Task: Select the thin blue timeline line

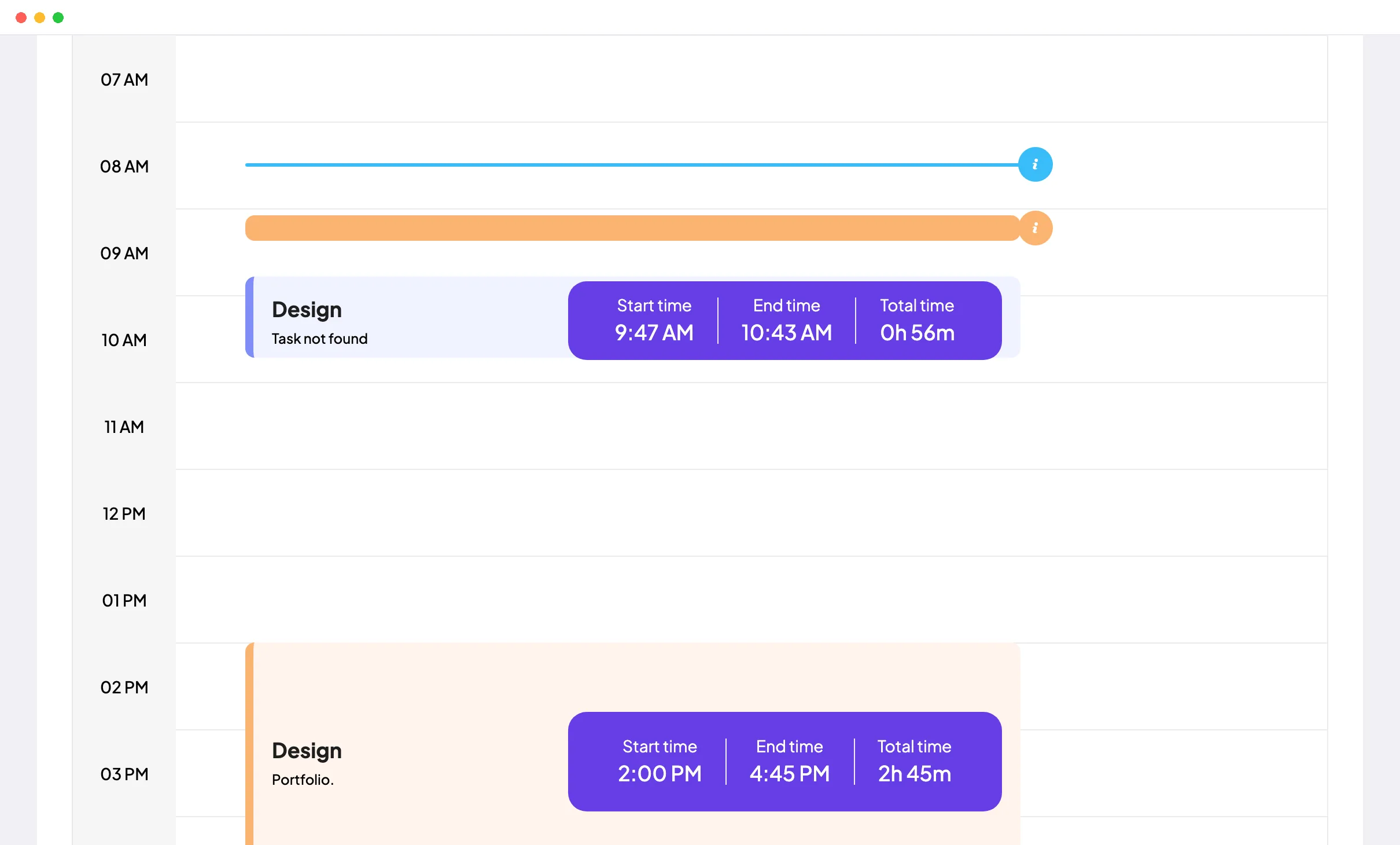Action: pyautogui.click(x=632, y=165)
